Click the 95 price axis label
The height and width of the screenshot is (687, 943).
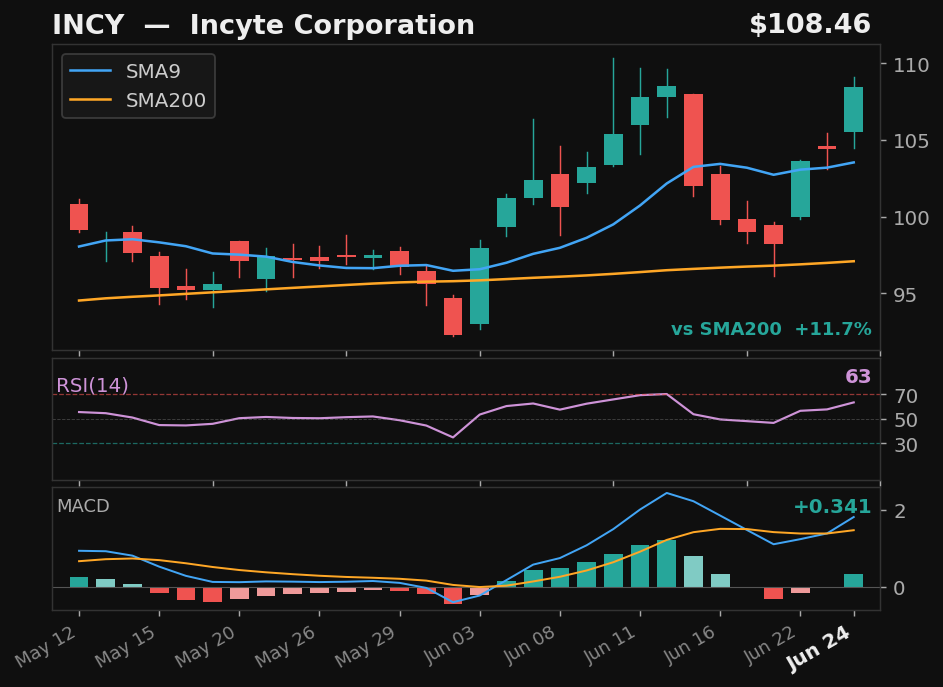(x=905, y=295)
